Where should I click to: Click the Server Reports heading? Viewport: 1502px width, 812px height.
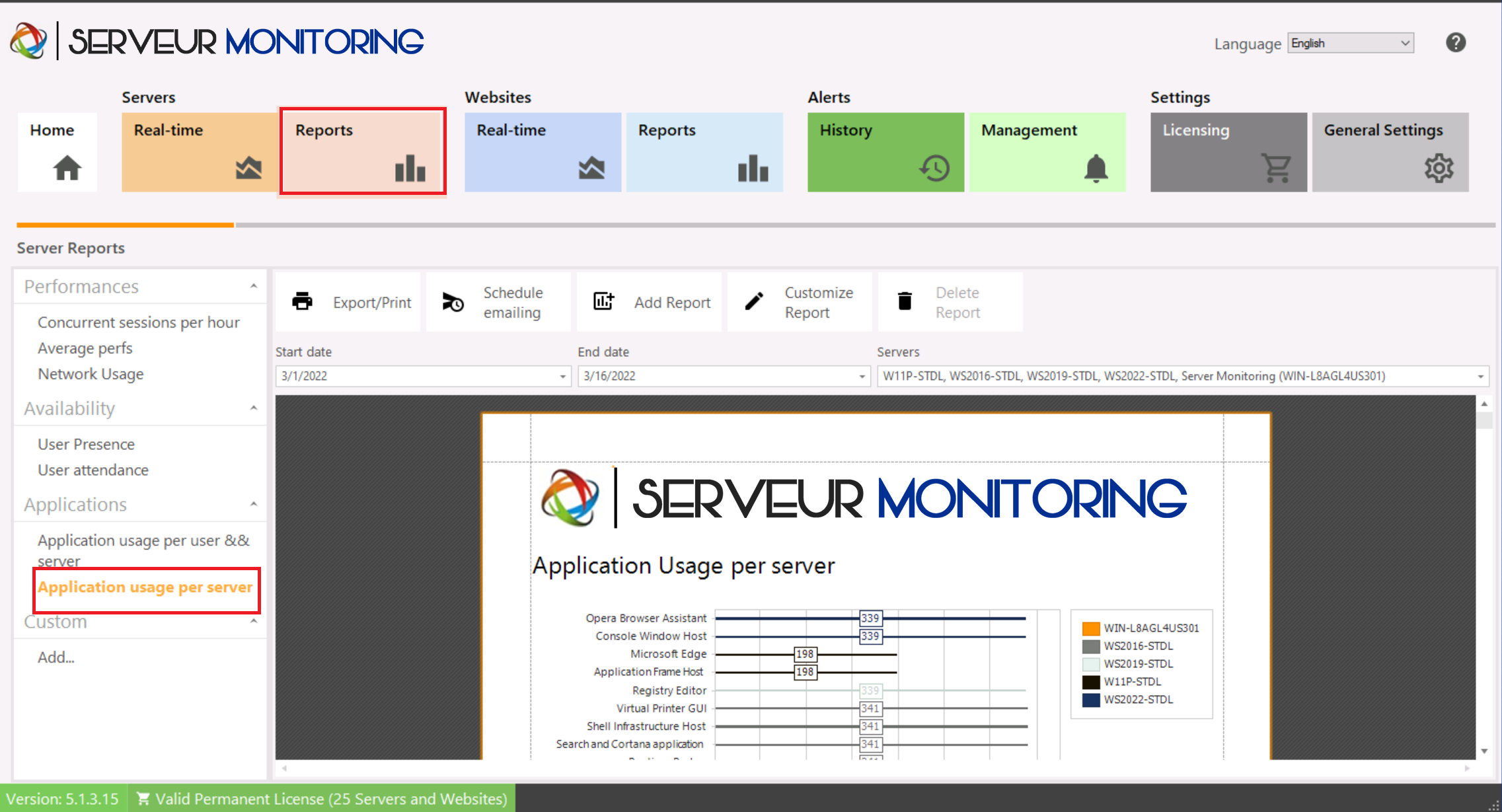pyautogui.click(x=71, y=248)
